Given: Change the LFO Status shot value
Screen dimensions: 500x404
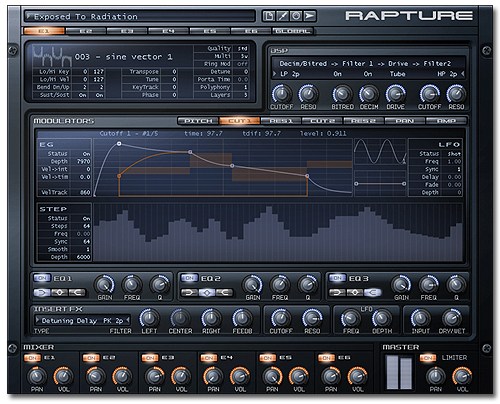Looking at the screenshot, I should [x=454, y=154].
